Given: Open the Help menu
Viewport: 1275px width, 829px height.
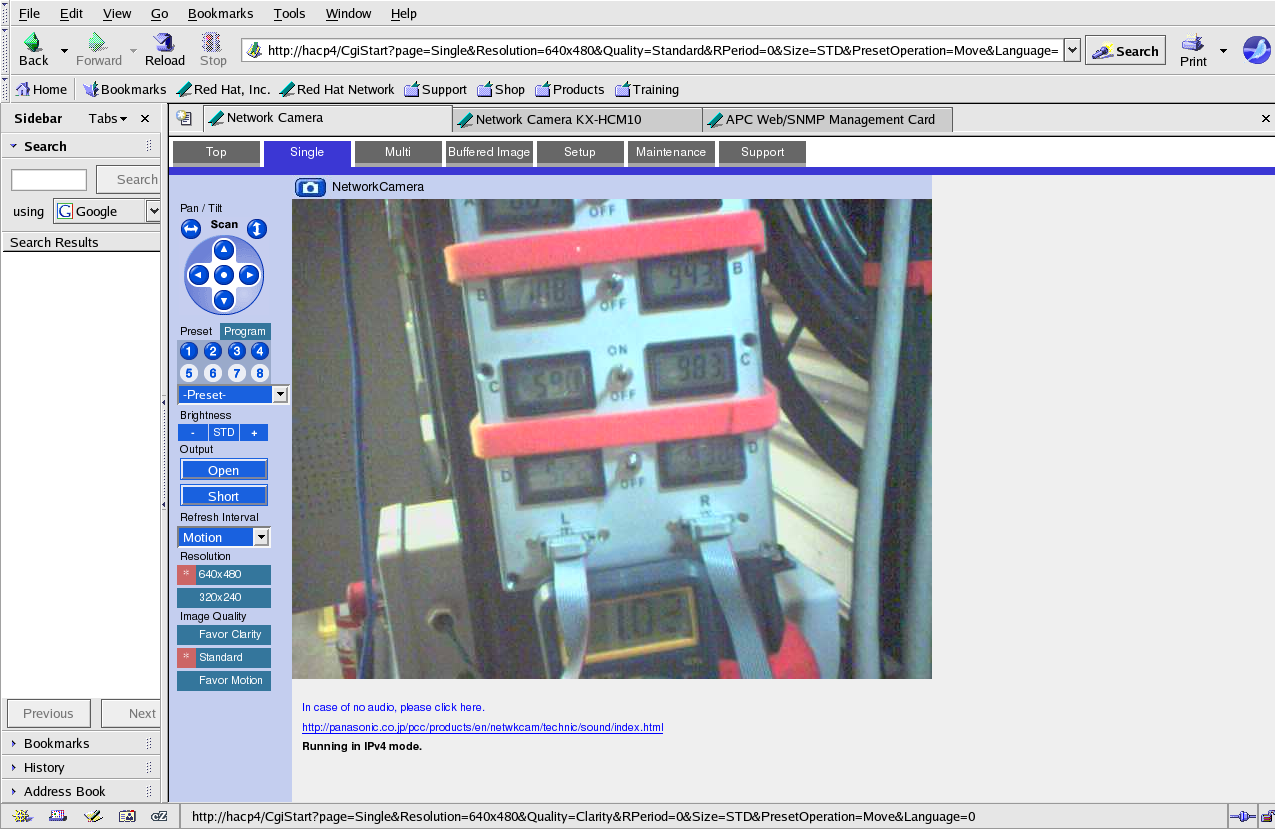Looking at the screenshot, I should pyautogui.click(x=404, y=13).
